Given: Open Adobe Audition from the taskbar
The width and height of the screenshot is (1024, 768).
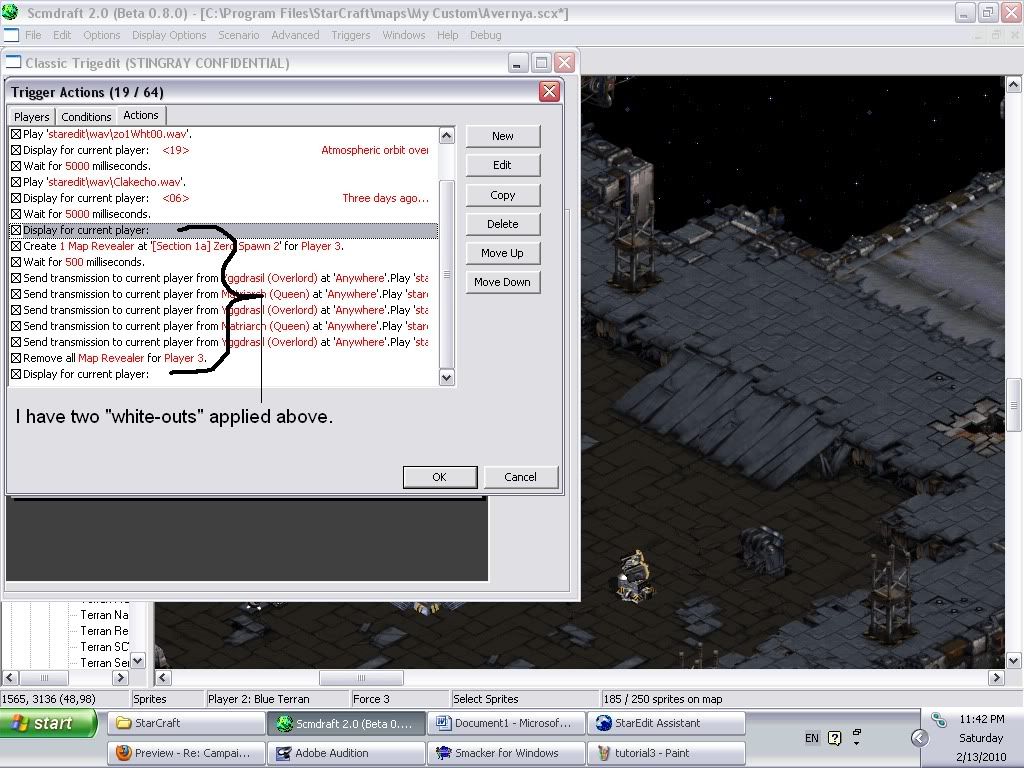Looking at the screenshot, I should [x=347, y=753].
